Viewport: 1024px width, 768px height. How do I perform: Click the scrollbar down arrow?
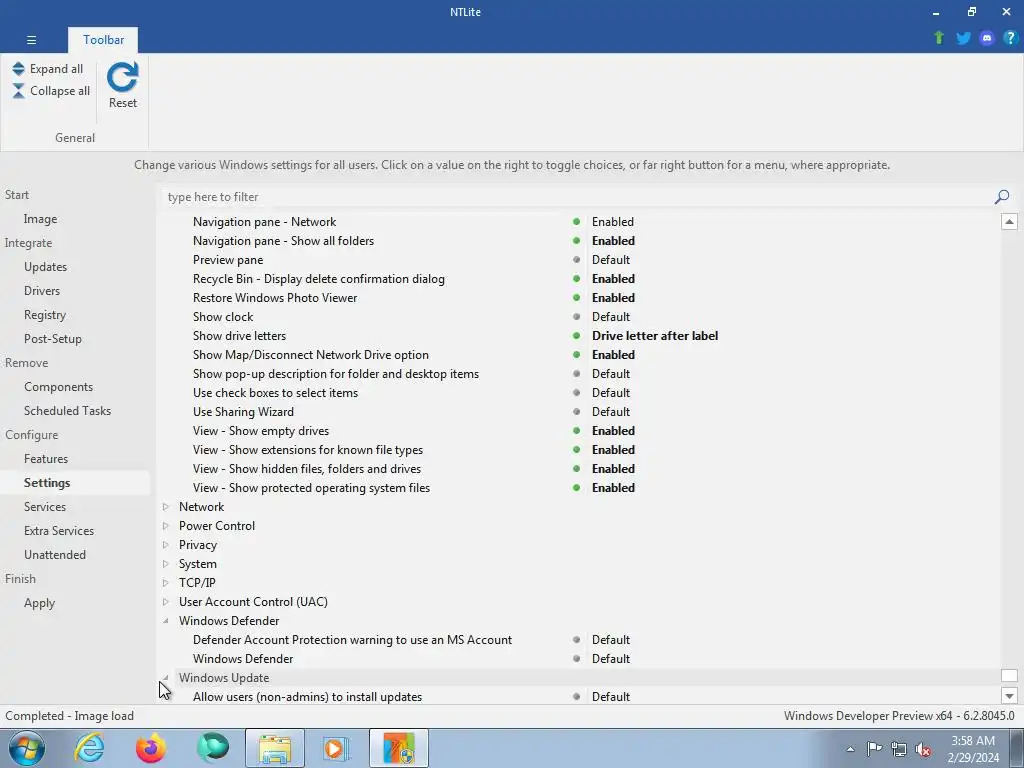tap(1009, 696)
